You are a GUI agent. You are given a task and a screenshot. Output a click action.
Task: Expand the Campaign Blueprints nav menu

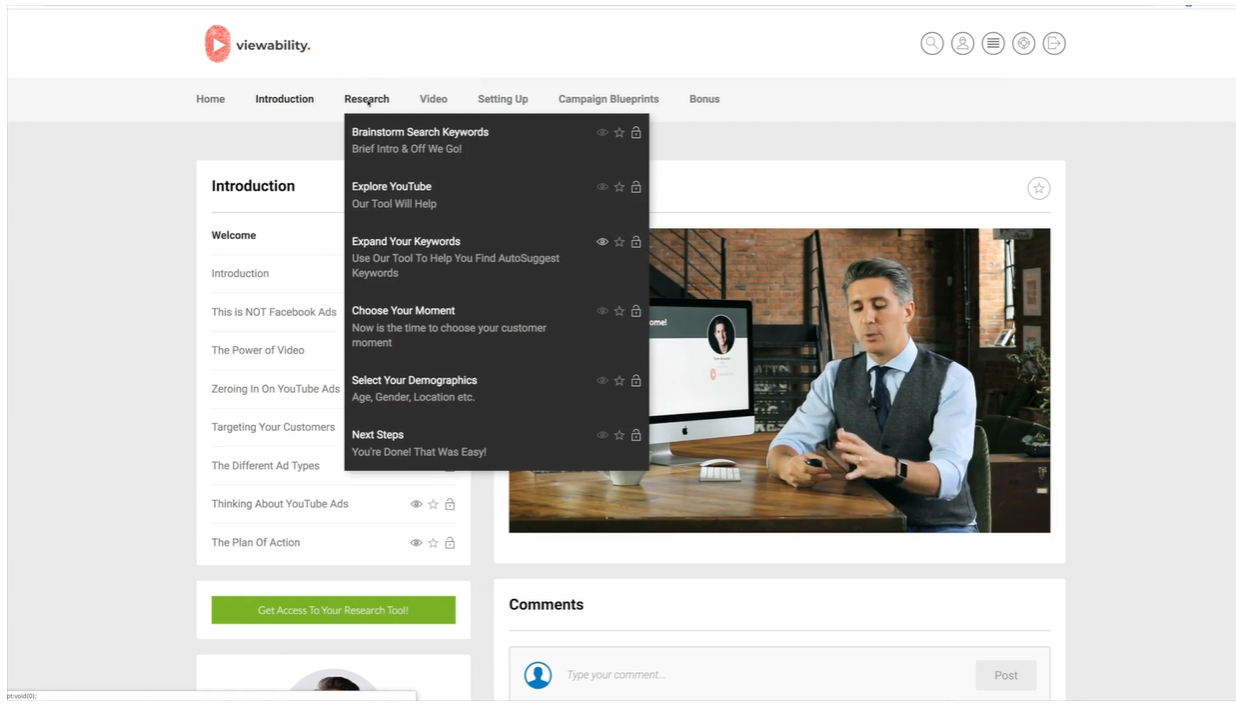pos(608,99)
